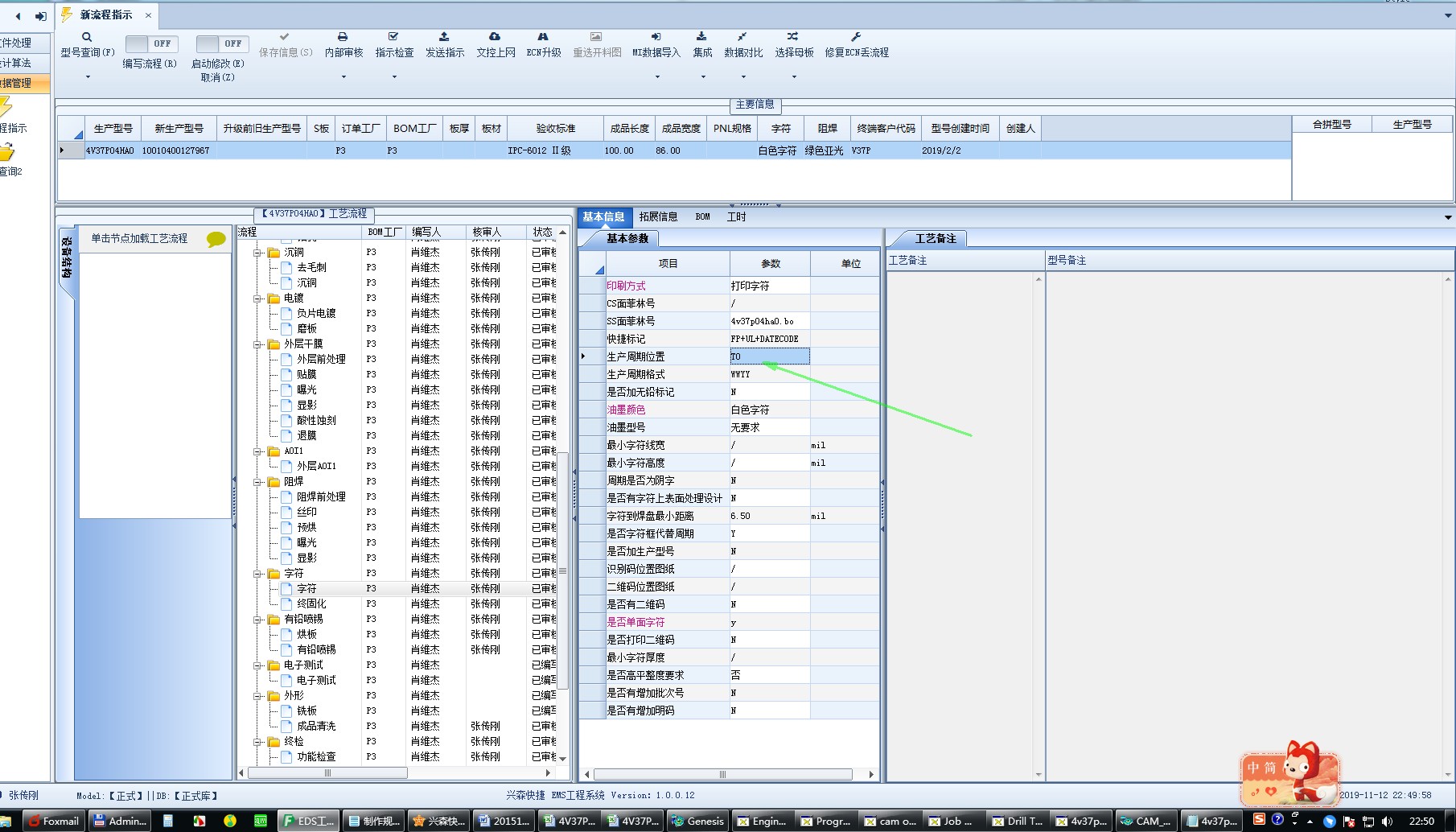Select the 负片电镀 tree item
Screen dimensions: 1456x832
[x=316, y=313]
